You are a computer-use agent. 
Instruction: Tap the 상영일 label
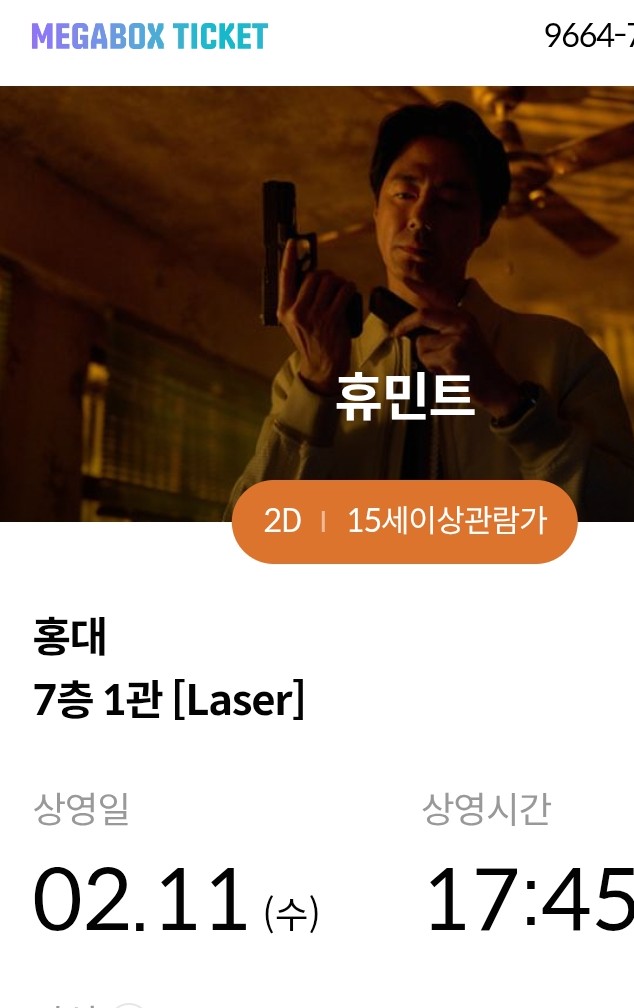[x=82, y=809]
